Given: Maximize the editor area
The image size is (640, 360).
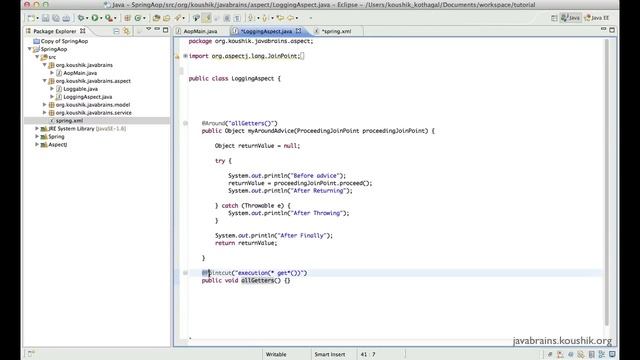Looking at the screenshot, I should (612, 30).
